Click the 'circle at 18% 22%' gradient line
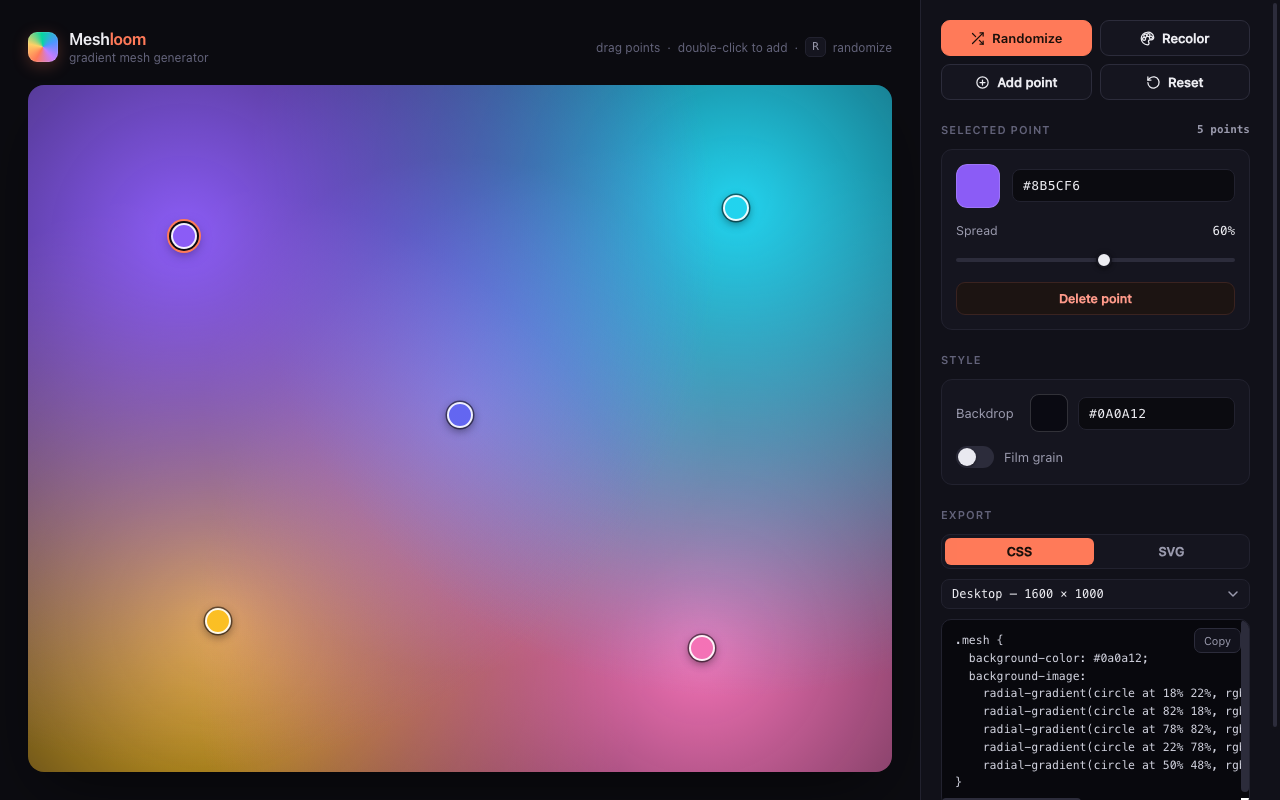This screenshot has width=1280, height=800. [1112, 694]
